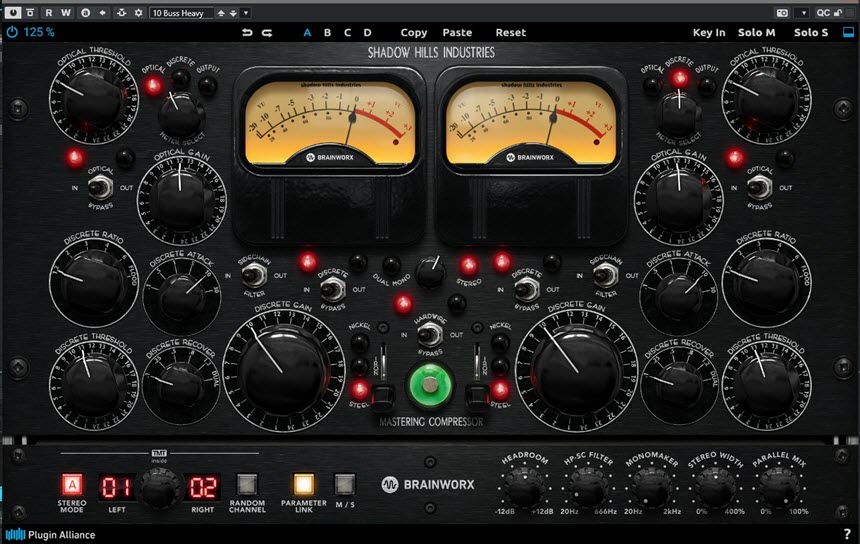
Task: Click the camera snapshot icon
Action: [x=782, y=12]
